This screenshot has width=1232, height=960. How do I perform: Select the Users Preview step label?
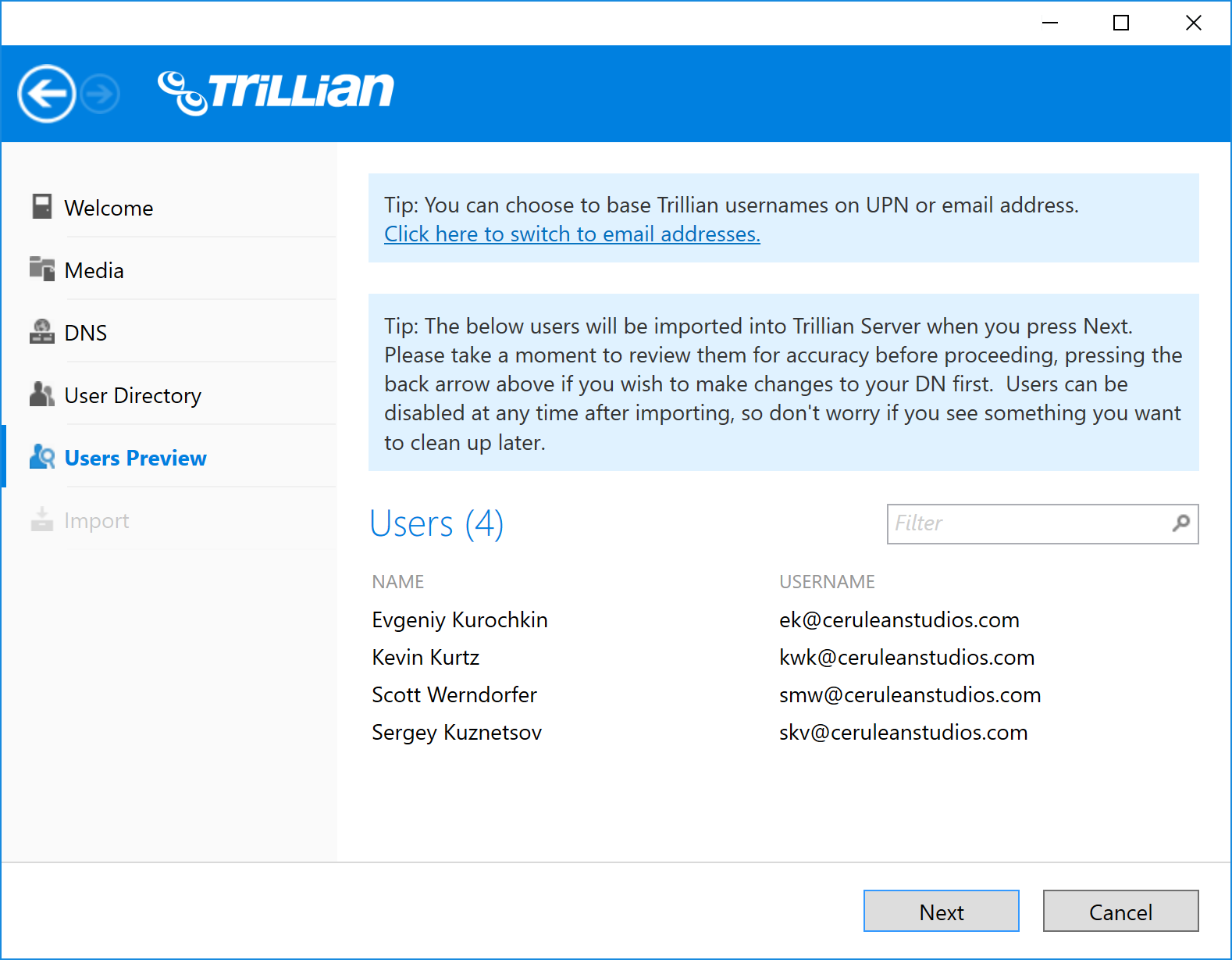(x=135, y=458)
